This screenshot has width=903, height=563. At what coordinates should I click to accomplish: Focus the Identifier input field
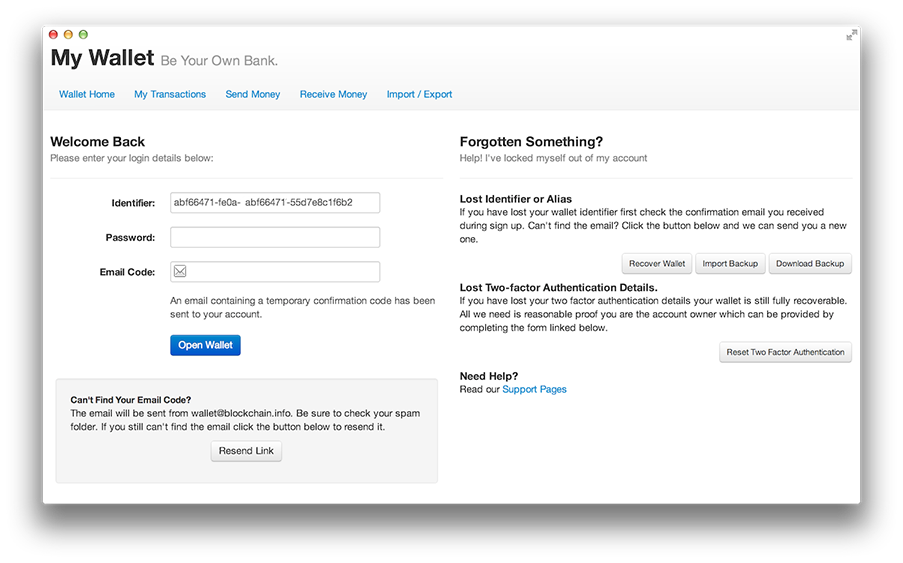(x=275, y=203)
